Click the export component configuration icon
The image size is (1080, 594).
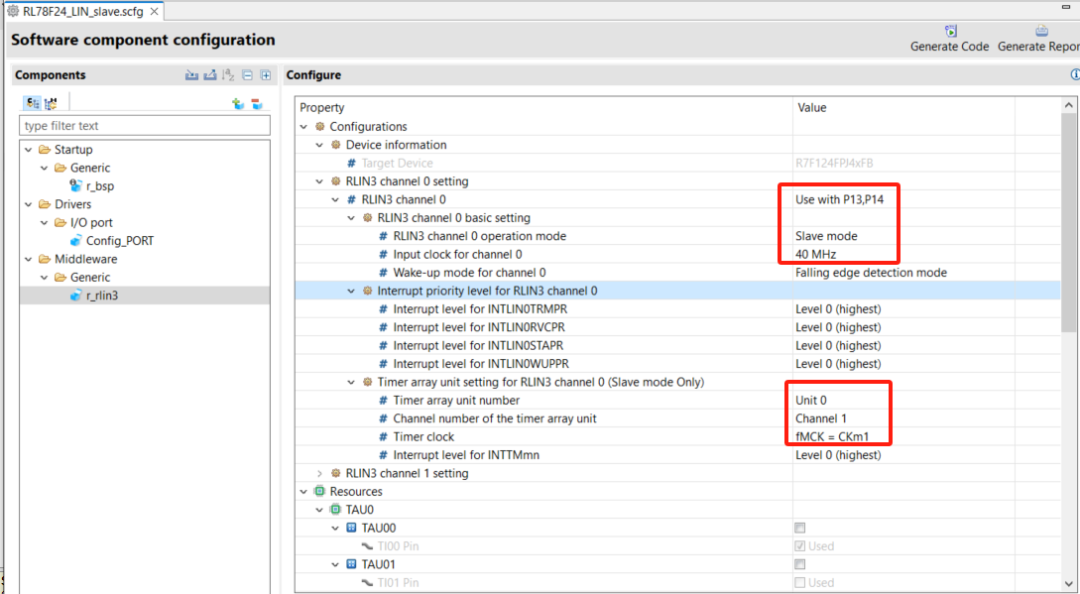210,75
